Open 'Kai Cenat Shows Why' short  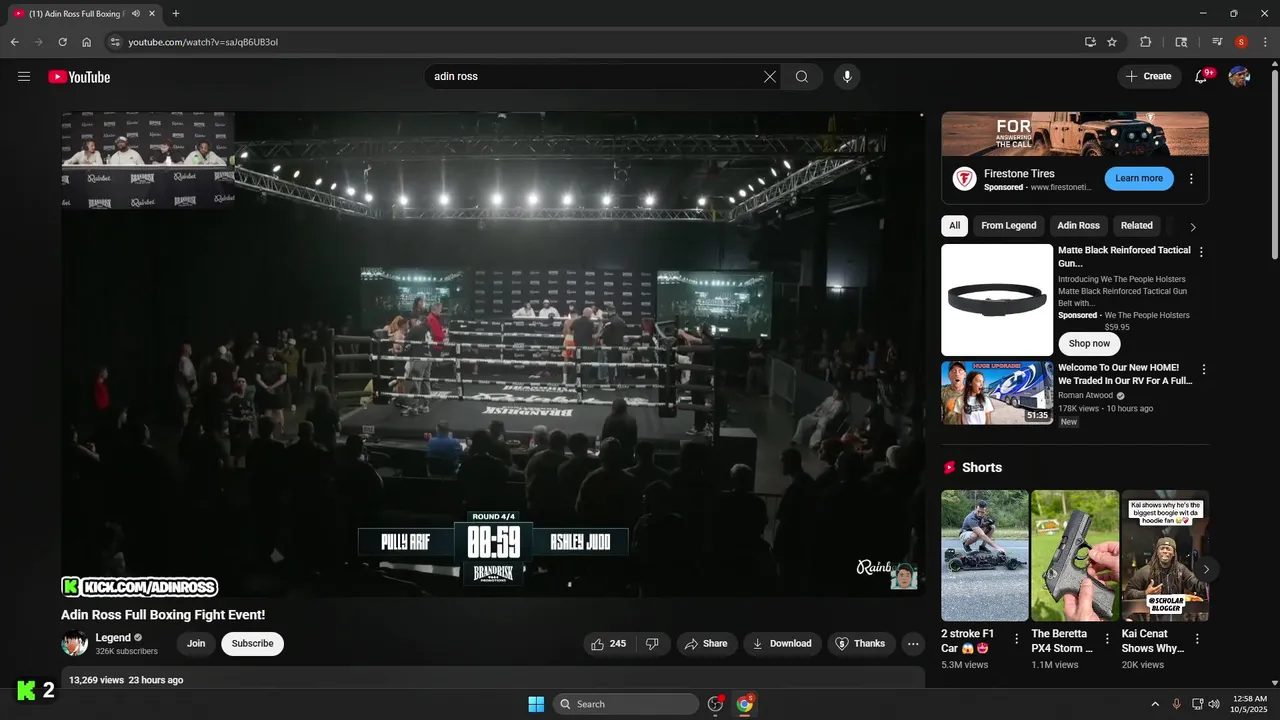coord(1165,555)
